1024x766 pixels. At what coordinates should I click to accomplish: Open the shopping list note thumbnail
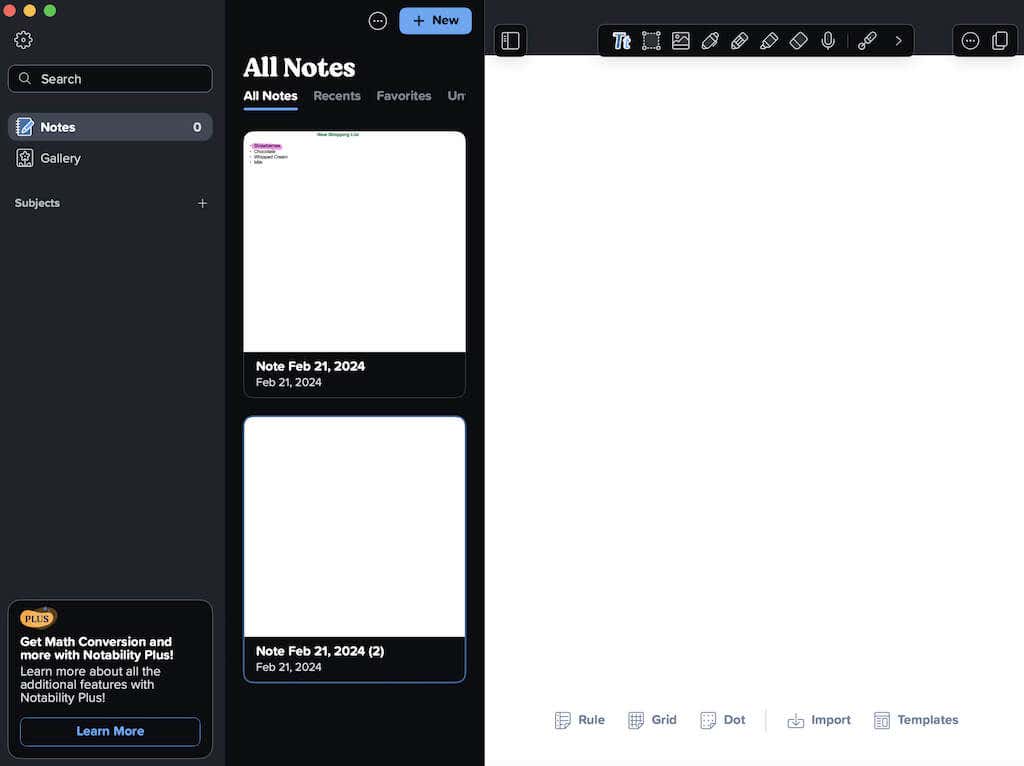pos(354,240)
